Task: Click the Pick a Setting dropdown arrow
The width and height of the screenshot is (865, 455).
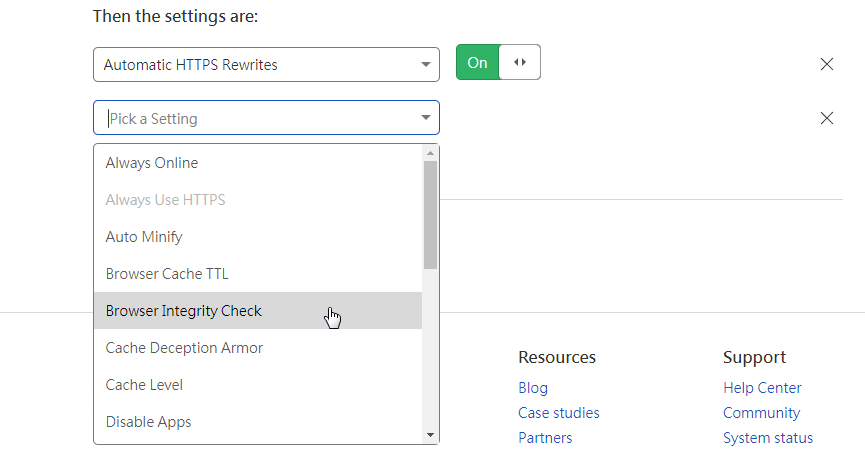Action: coord(425,117)
